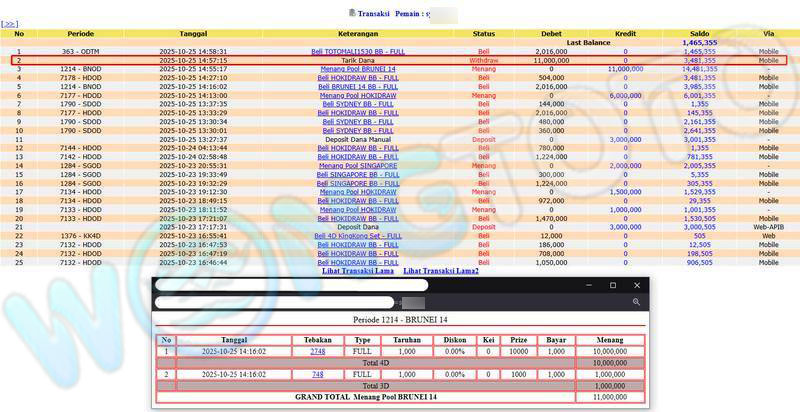Click the [>>] navigation link at top left
The image size is (800, 412).
pos(9,22)
